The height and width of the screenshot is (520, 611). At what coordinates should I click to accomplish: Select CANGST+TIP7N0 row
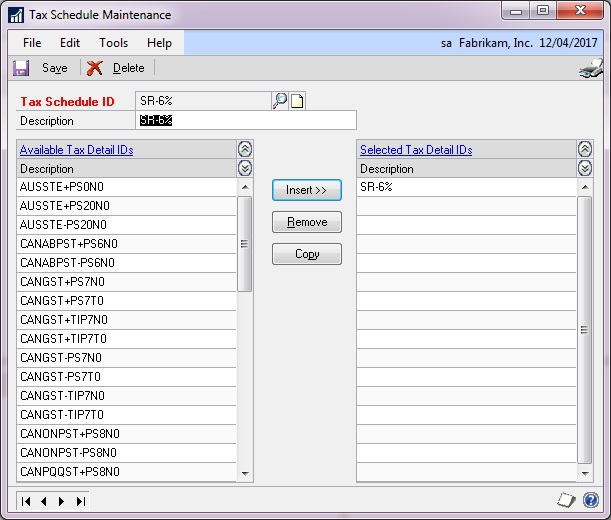click(127, 320)
